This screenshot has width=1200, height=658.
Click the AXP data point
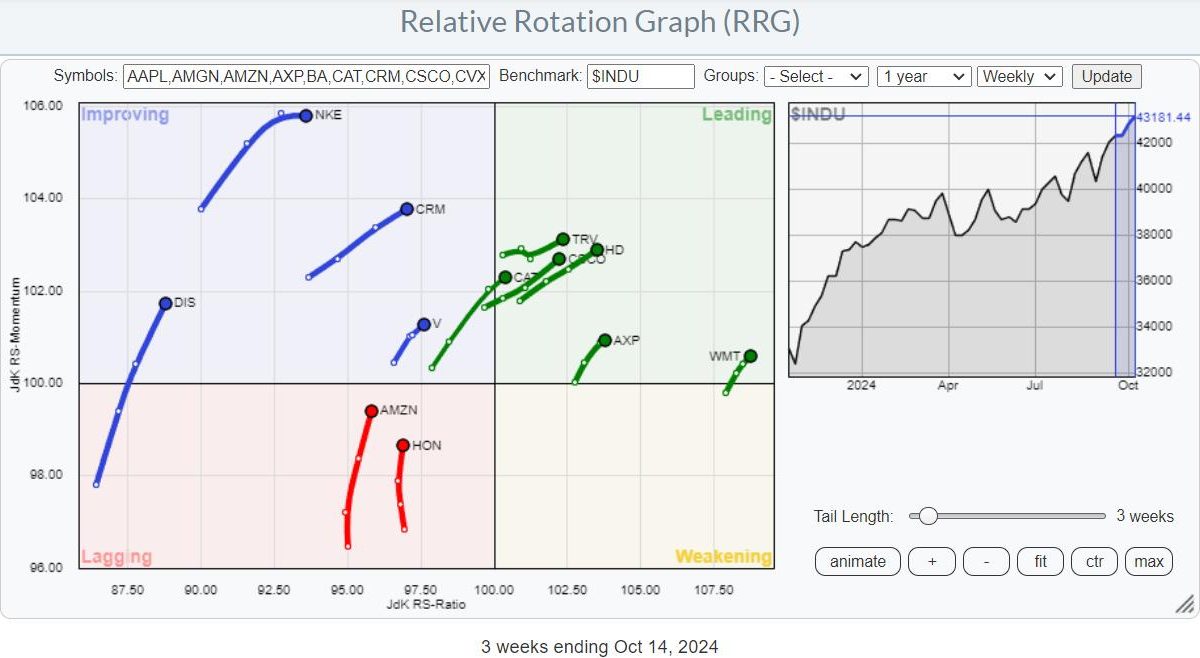pyautogui.click(x=605, y=340)
